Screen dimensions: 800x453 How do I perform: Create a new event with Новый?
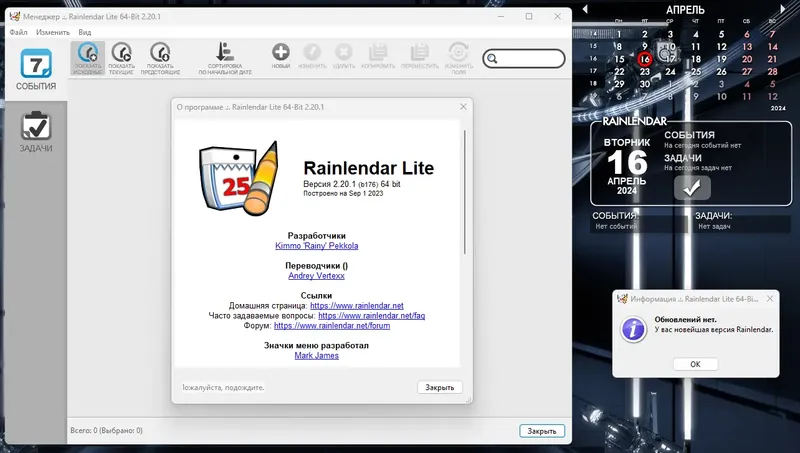(x=281, y=56)
